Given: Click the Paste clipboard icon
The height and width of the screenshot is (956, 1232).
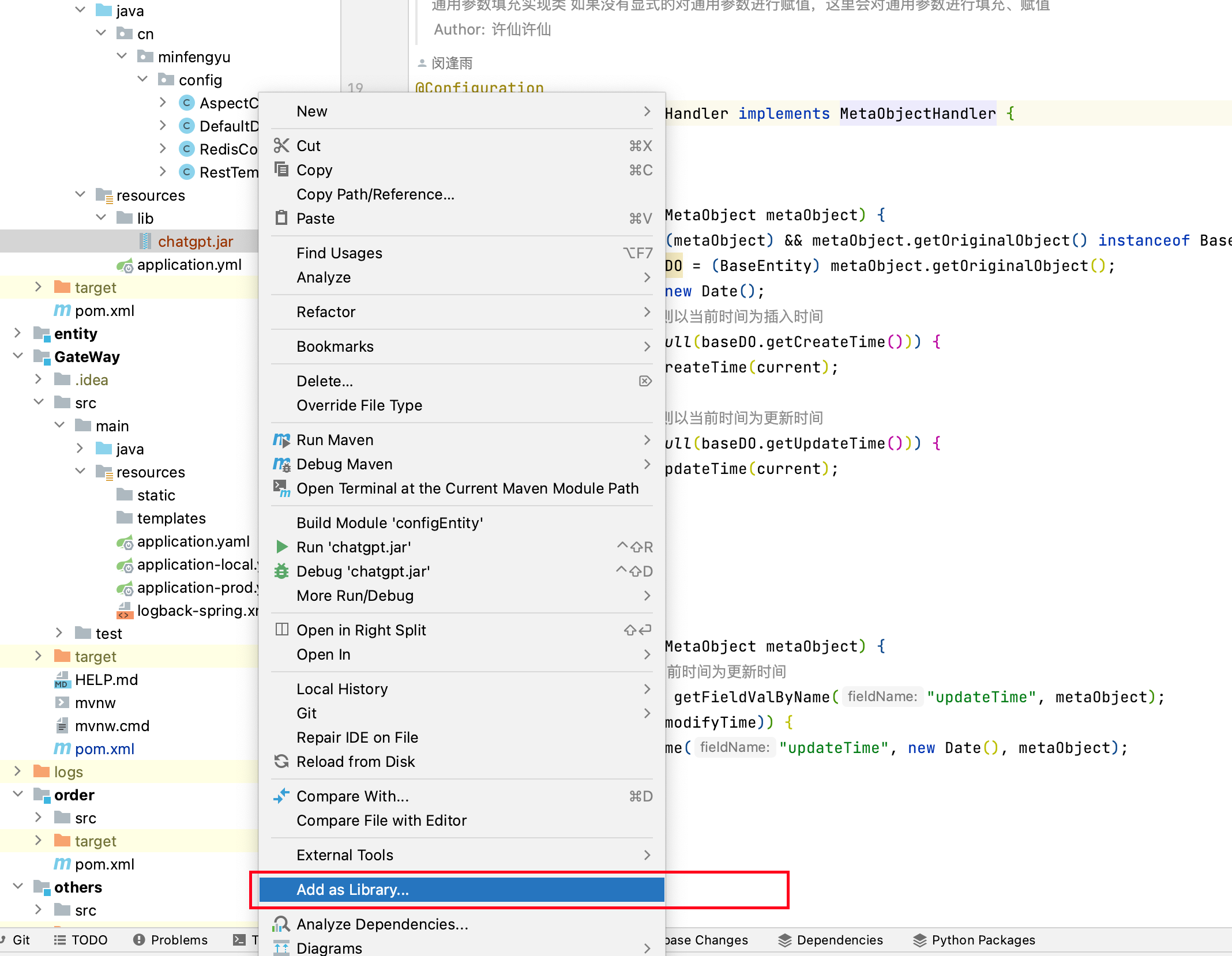Looking at the screenshot, I should click(x=281, y=218).
